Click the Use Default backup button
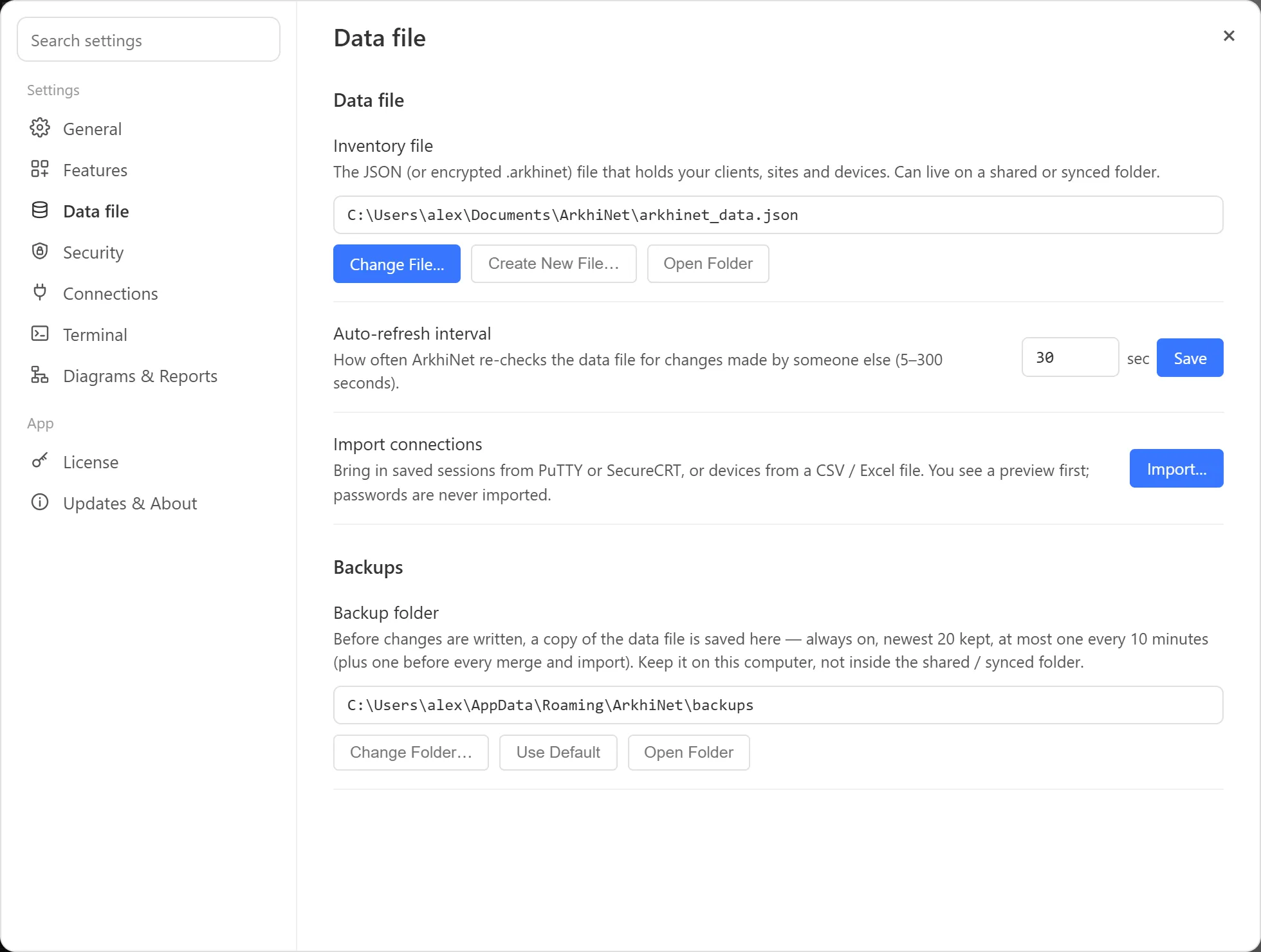1261x952 pixels. [x=558, y=753]
